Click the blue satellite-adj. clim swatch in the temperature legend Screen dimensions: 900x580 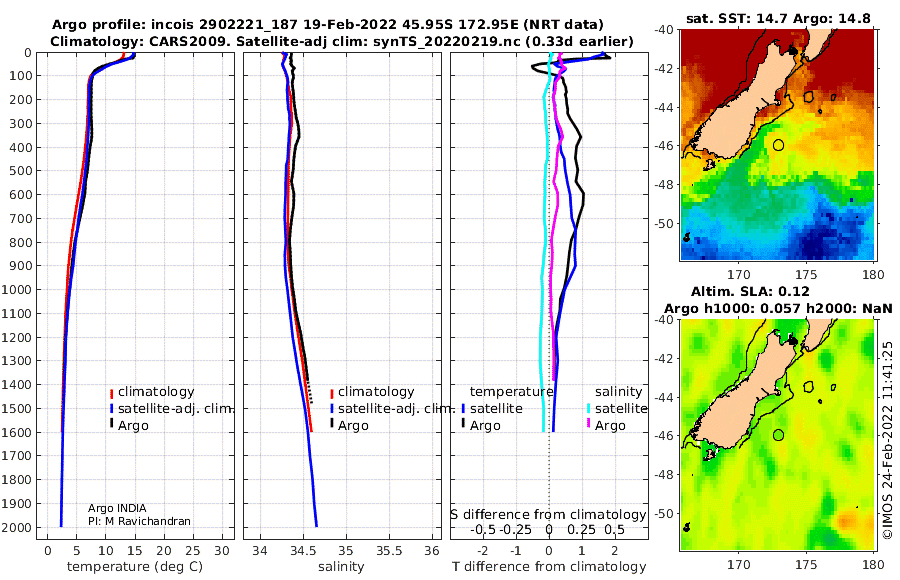pyautogui.click(x=112, y=409)
